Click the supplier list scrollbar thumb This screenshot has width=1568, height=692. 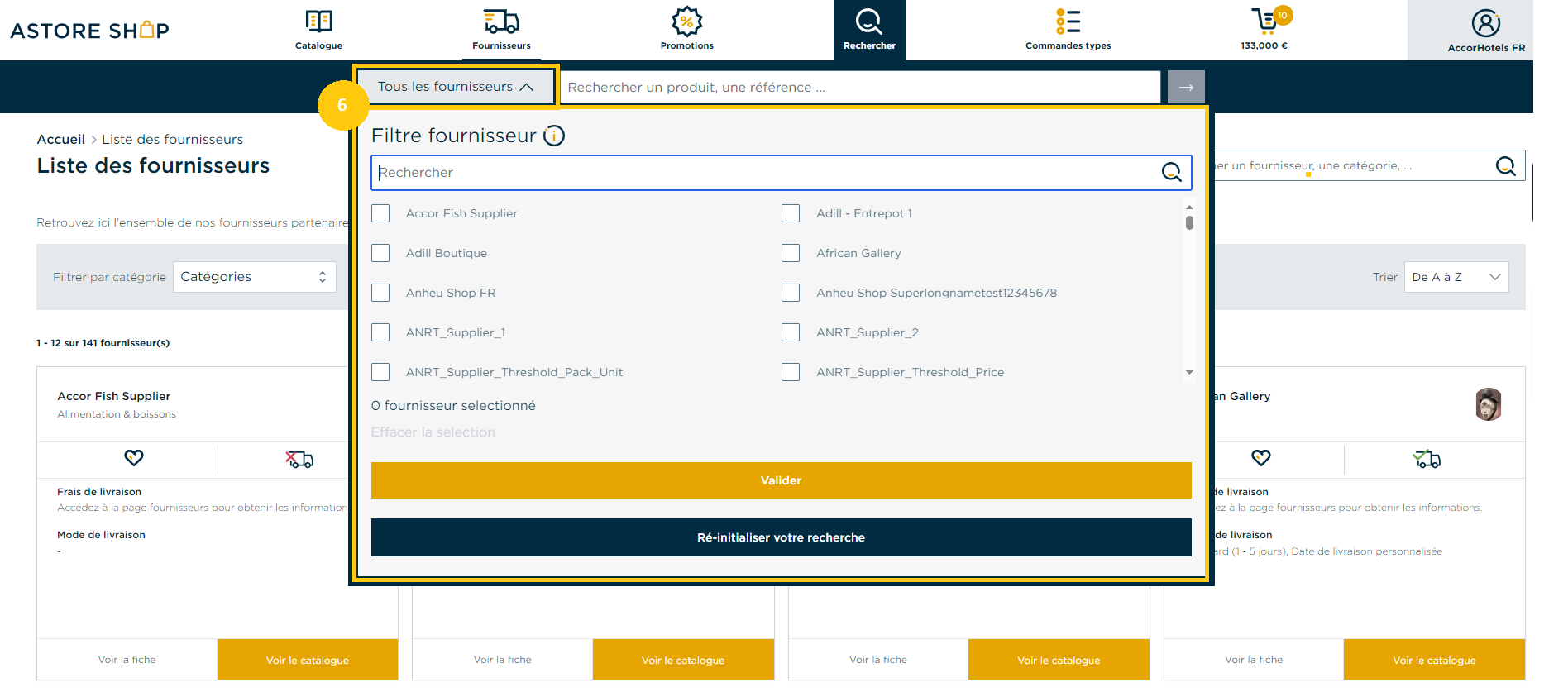1189,222
